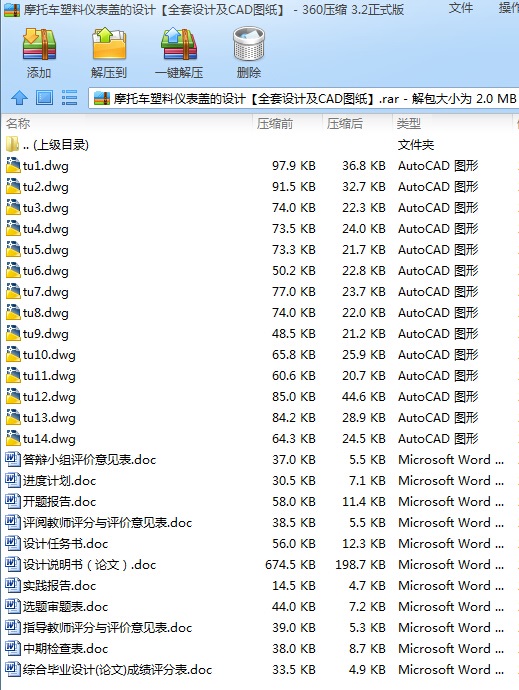Click the 添加 (Add) toolbar icon
The width and height of the screenshot is (519, 690).
(39, 44)
